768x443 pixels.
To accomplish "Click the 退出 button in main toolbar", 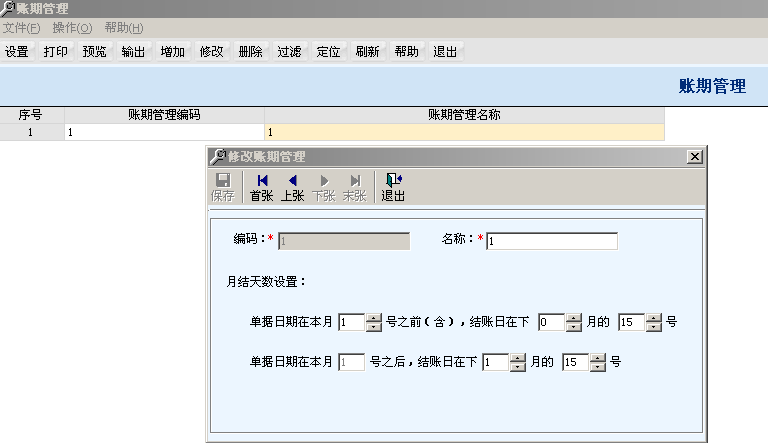I will click(445, 51).
